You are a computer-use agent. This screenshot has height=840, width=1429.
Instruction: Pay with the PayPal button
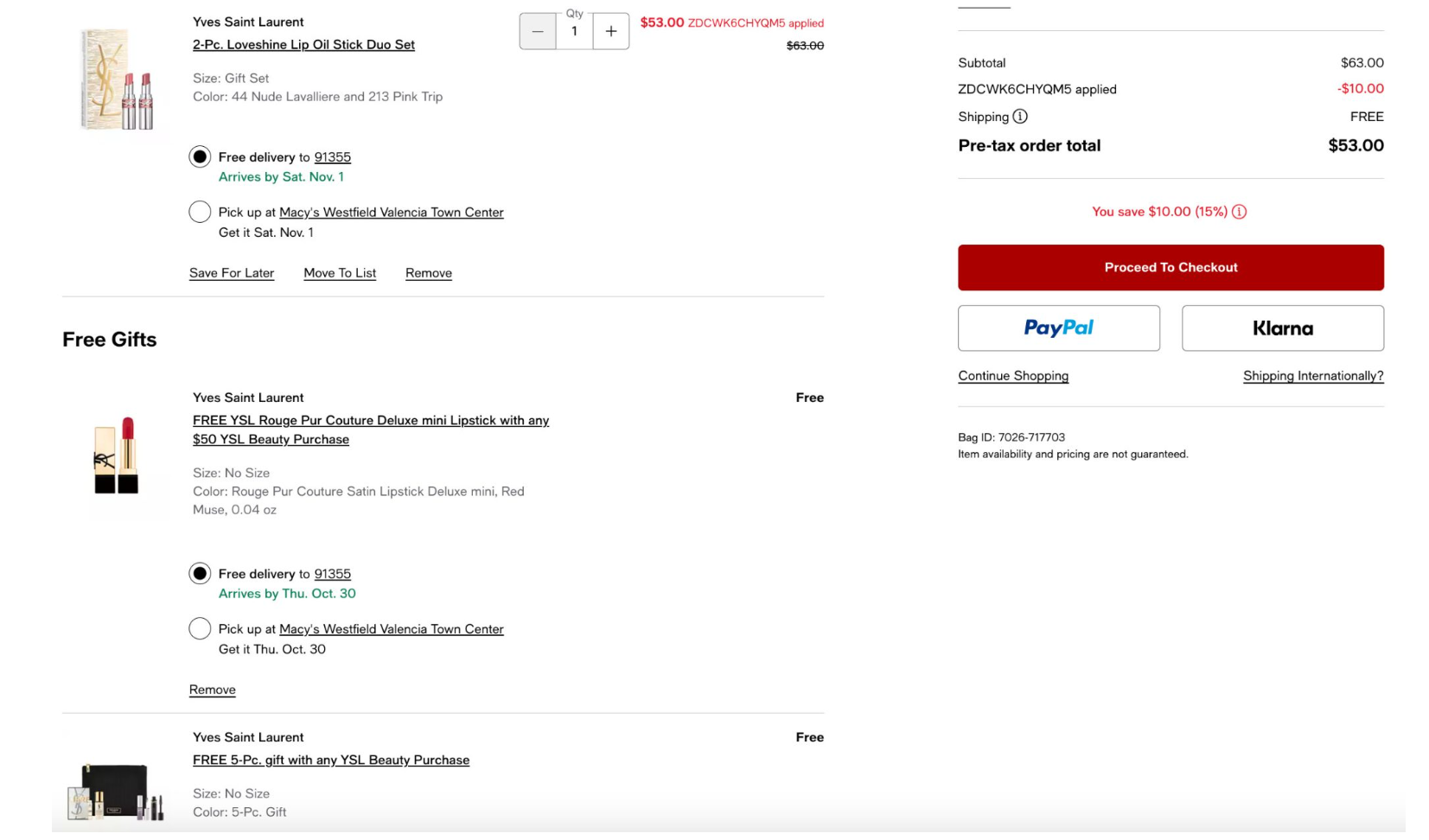[1059, 328]
